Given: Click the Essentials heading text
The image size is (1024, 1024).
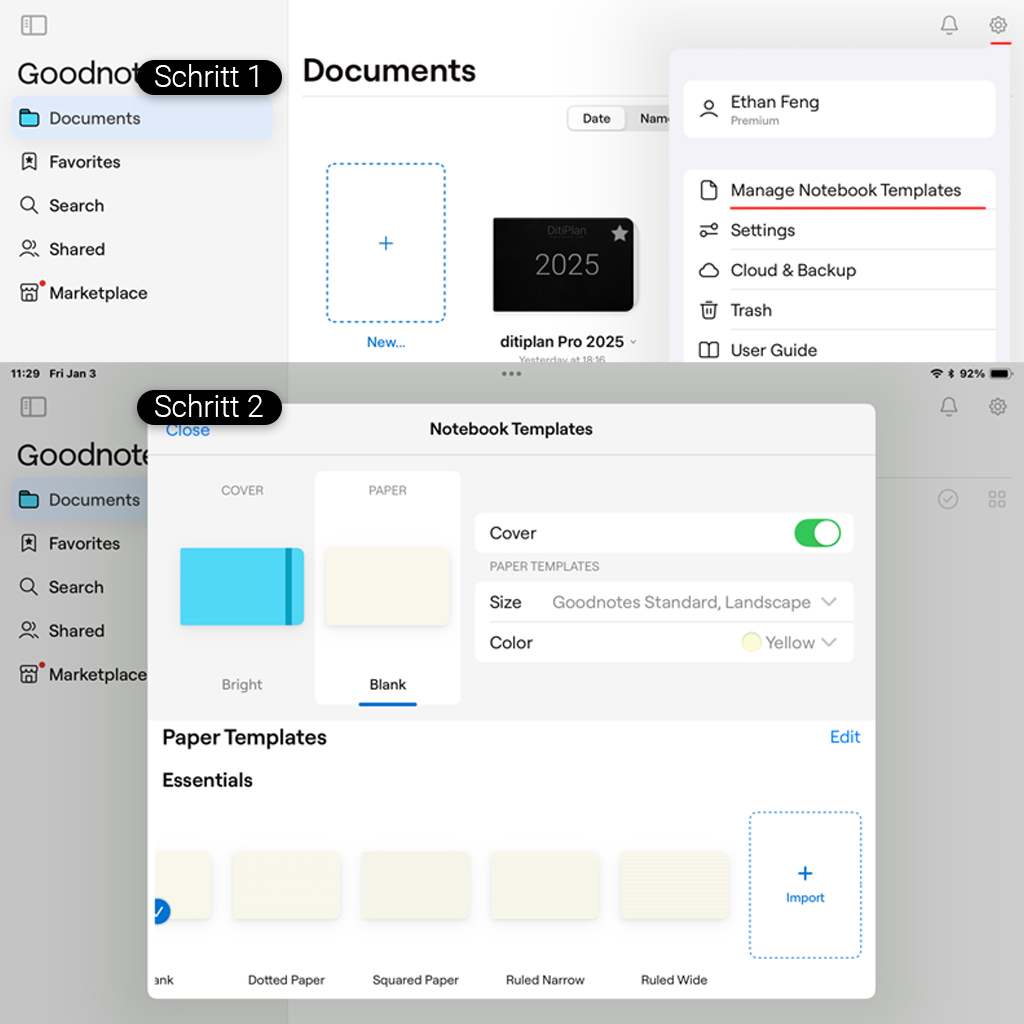Looking at the screenshot, I should [x=207, y=780].
